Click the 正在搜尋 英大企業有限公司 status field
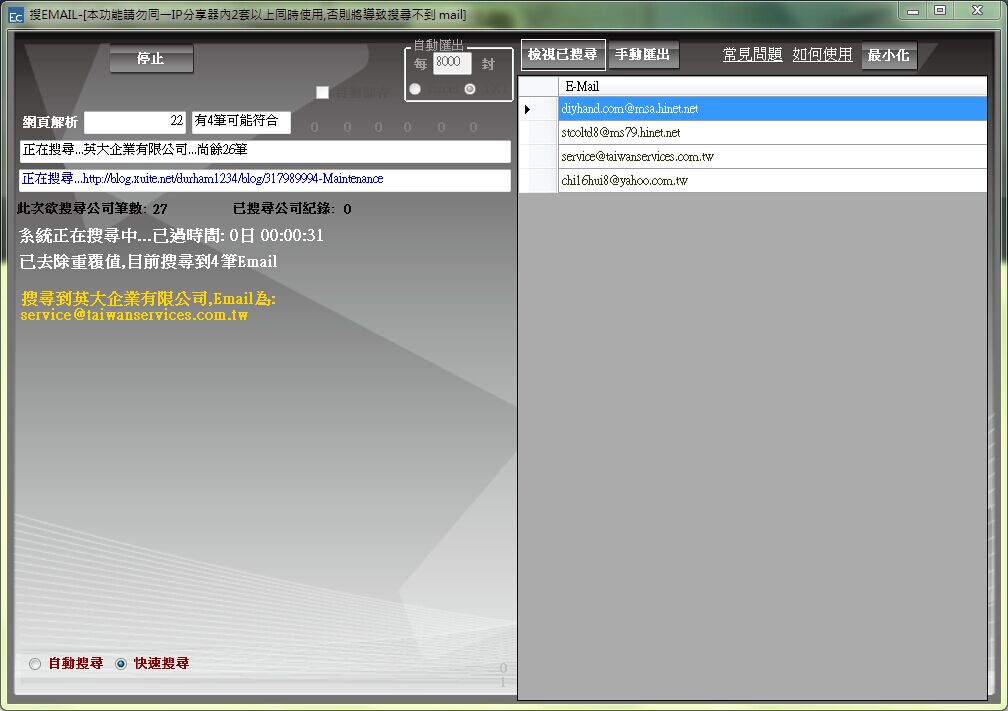The image size is (1008, 711). click(x=265, y=151)
